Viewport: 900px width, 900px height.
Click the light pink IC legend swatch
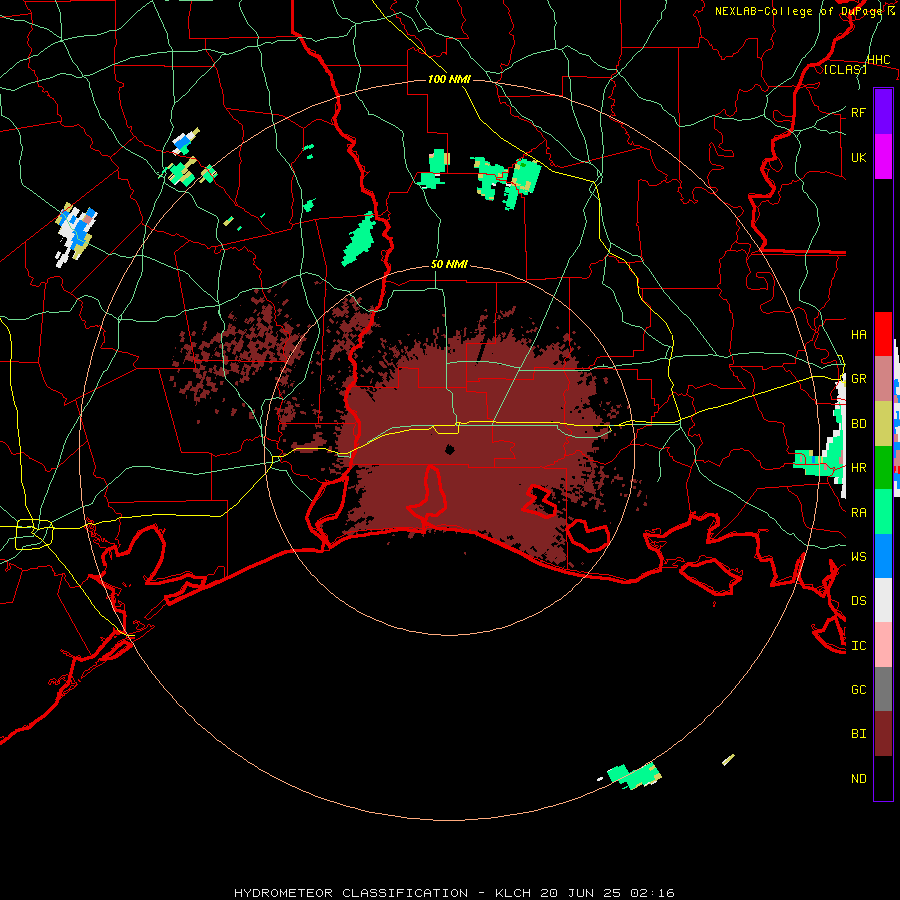pyautogui.click(x=883, y=645)
